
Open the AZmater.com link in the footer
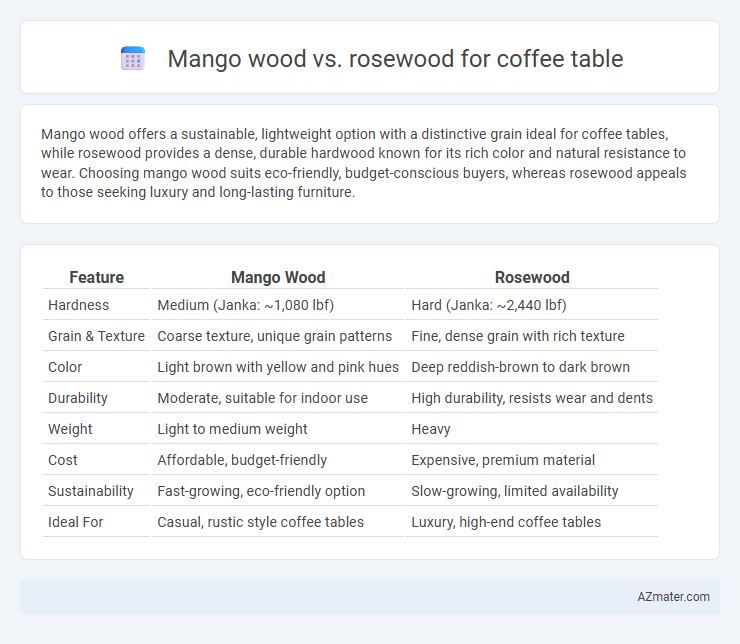pos(673,597)
